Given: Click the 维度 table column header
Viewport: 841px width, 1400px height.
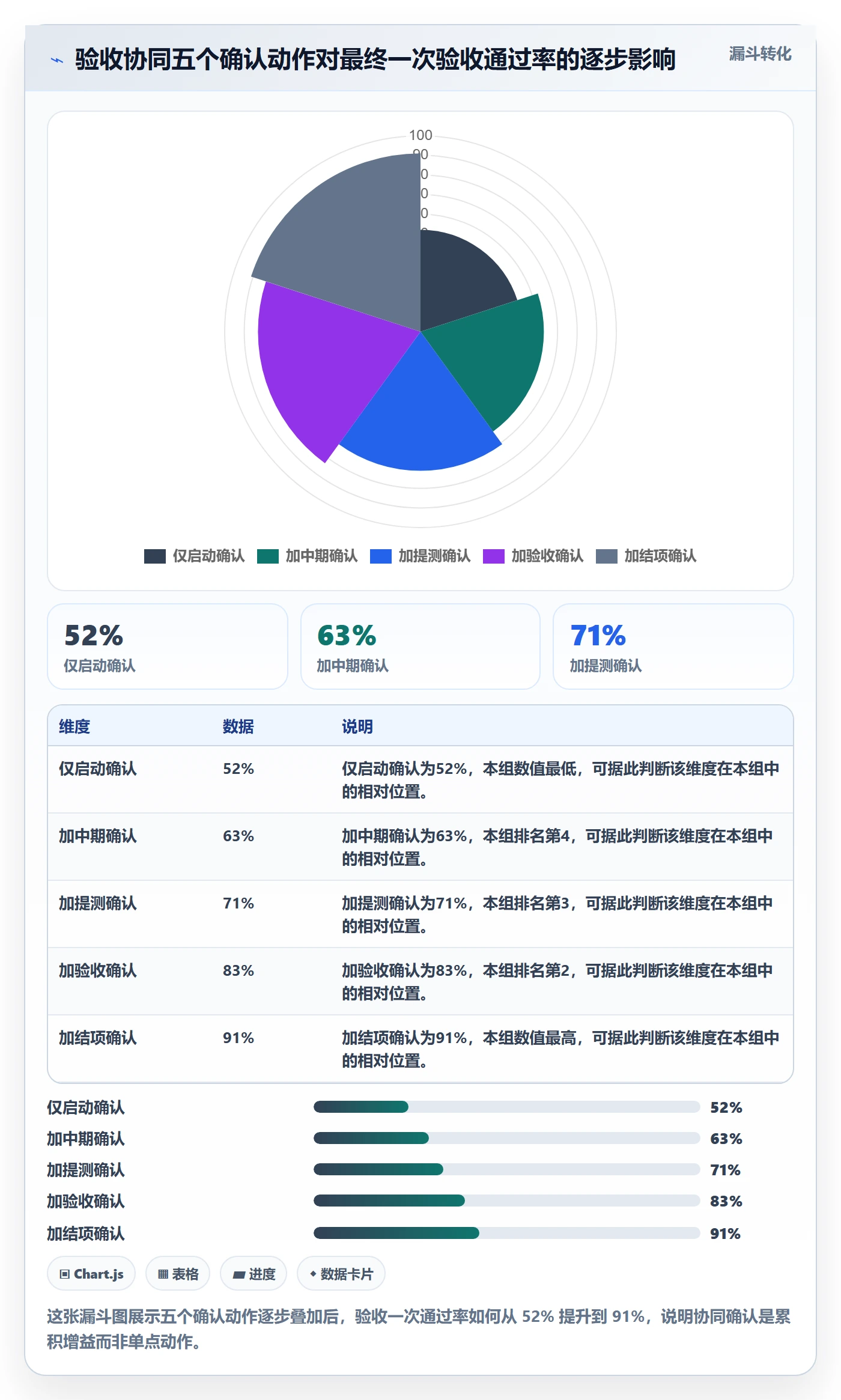Looking at the screenshot, I should coord(74,726).
